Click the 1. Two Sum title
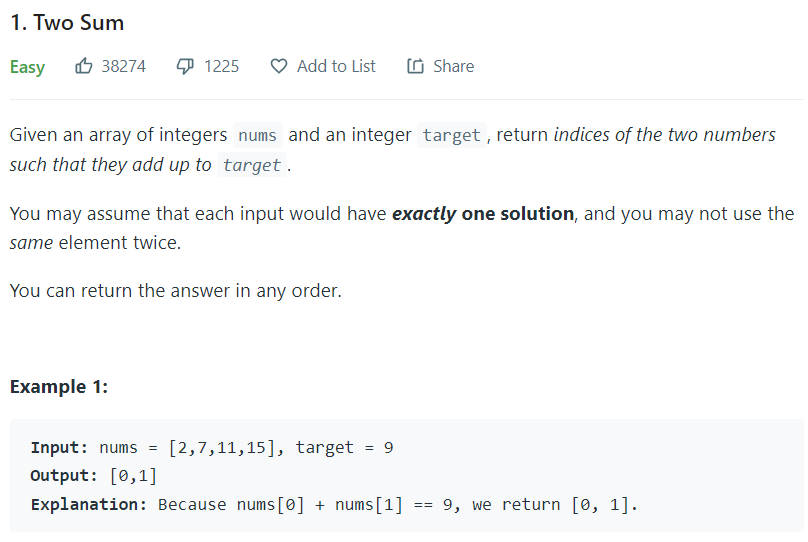This screenshot has width=808, height=542. click(67, 23)
